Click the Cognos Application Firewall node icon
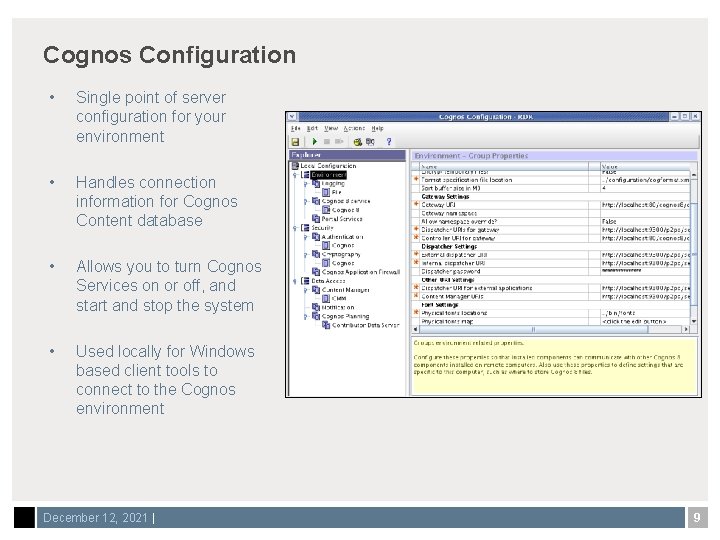The width and height of the screenshot is (720, 540). (x=316, y=272)
